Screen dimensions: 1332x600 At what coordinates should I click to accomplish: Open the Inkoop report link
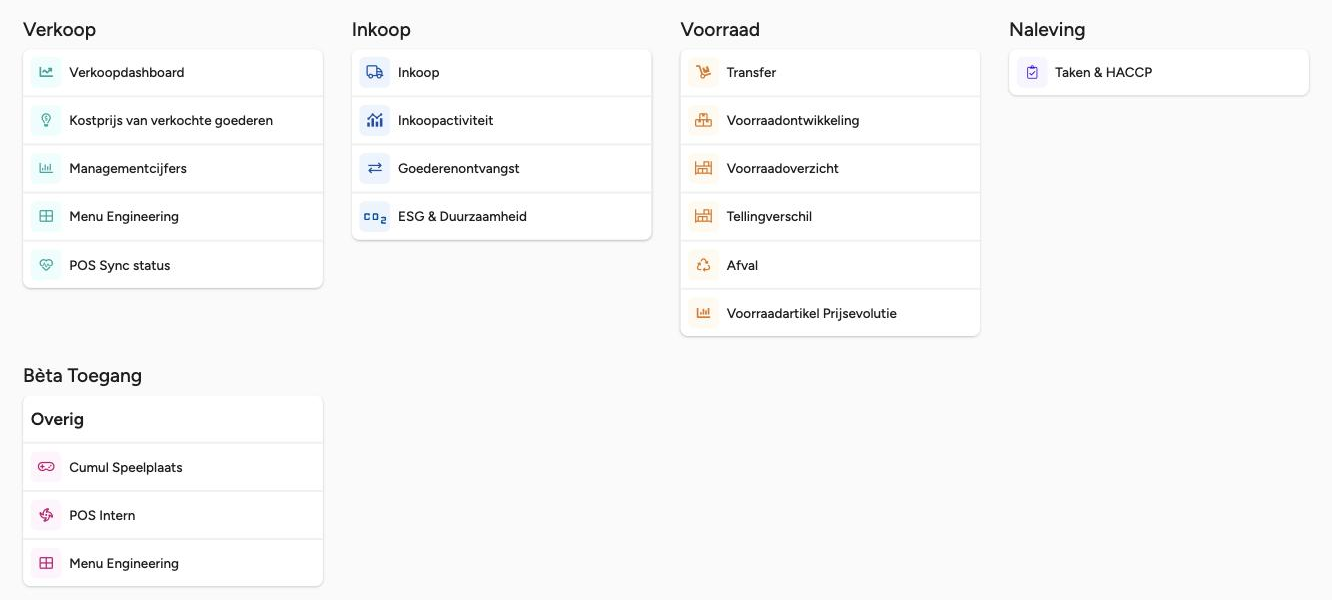(x=502, y=72)
